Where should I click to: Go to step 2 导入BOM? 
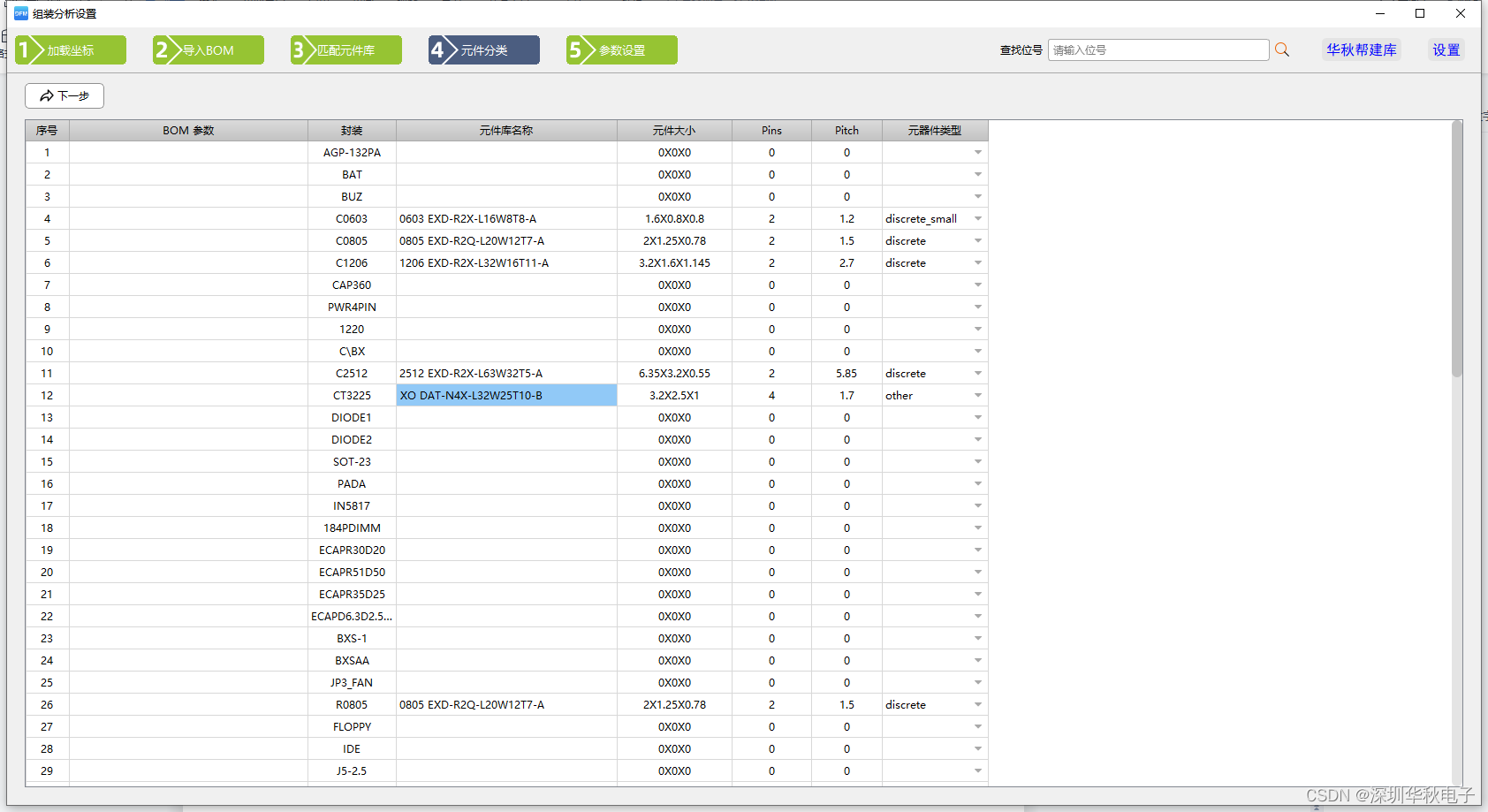[209, 50]
